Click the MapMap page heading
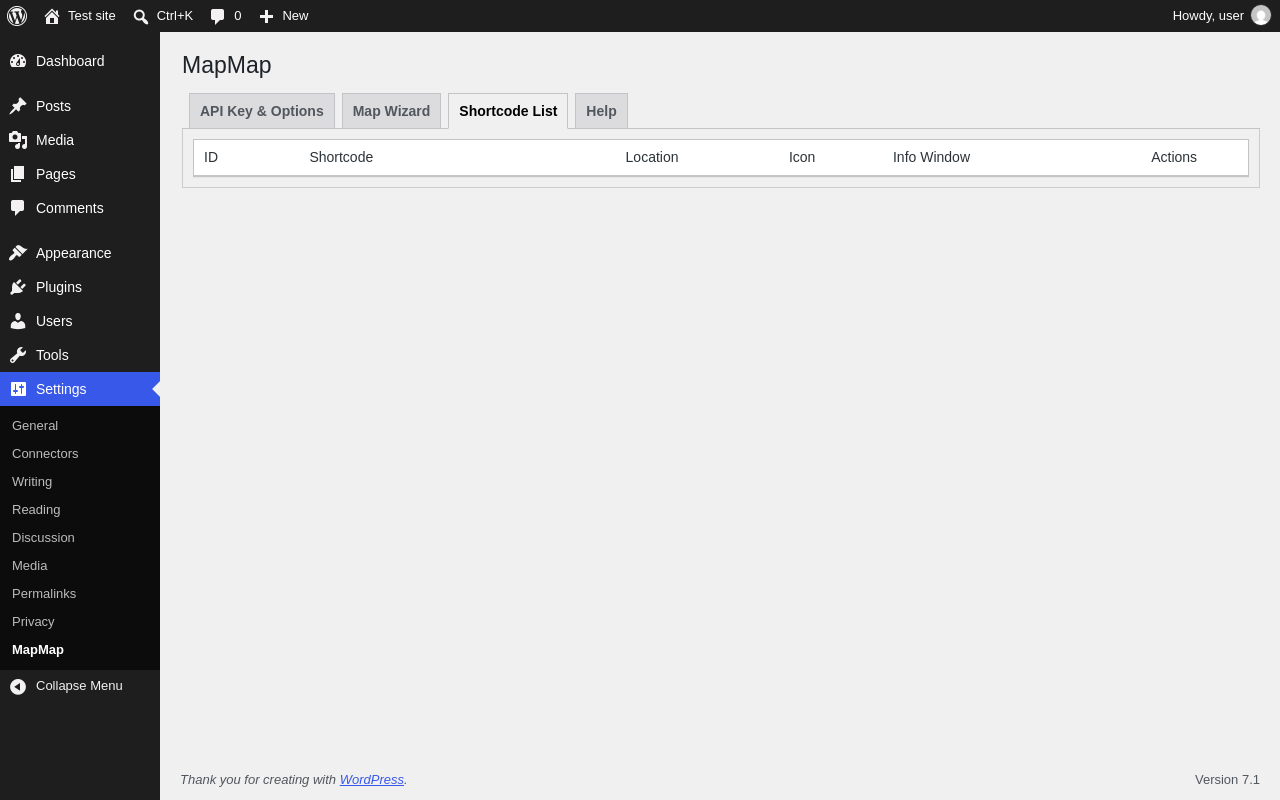The height and width of the screenshot is (800, 1280). coord(227,65)
